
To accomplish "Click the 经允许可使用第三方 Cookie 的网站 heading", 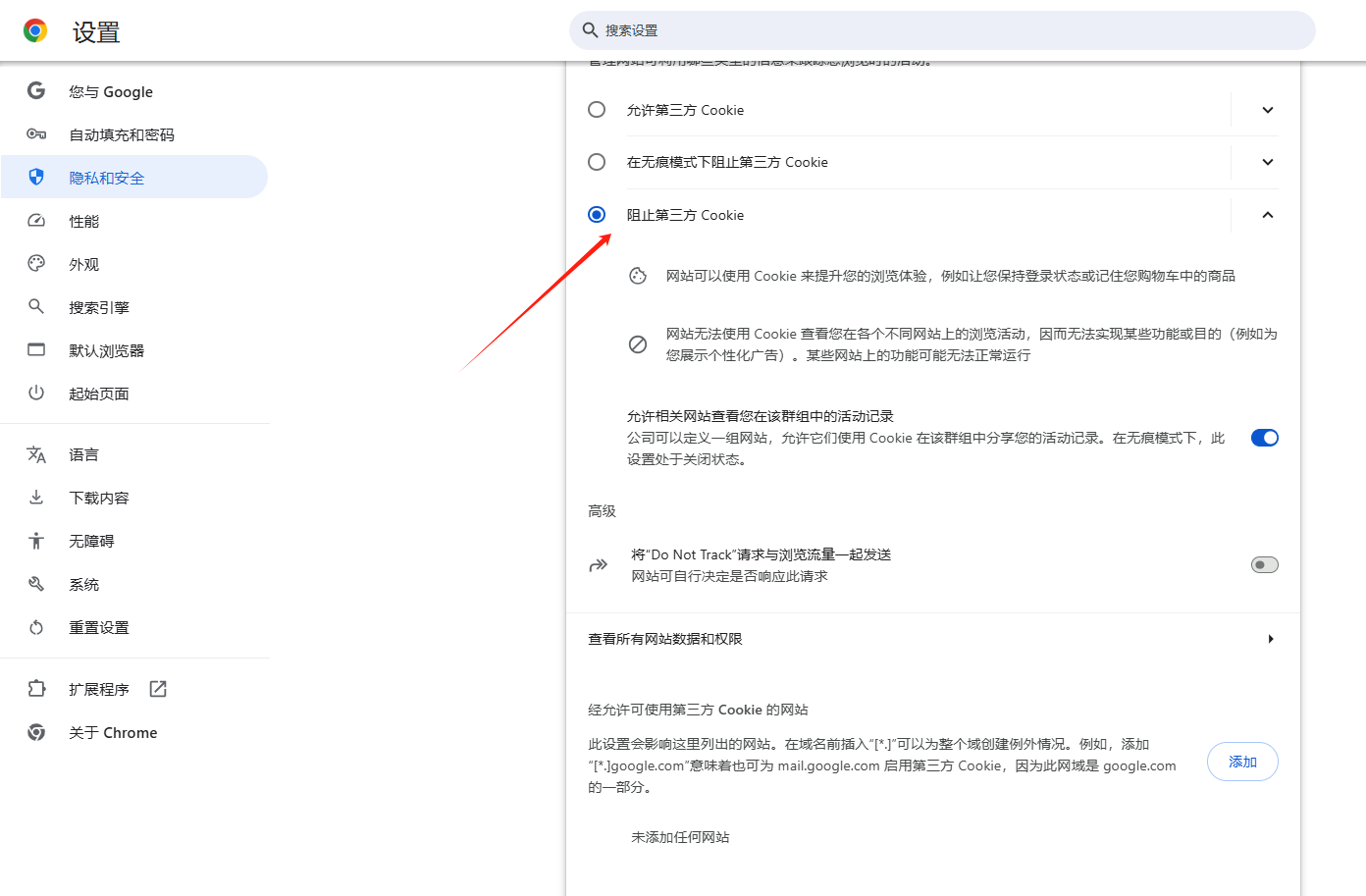I will (x=698, y=710).
